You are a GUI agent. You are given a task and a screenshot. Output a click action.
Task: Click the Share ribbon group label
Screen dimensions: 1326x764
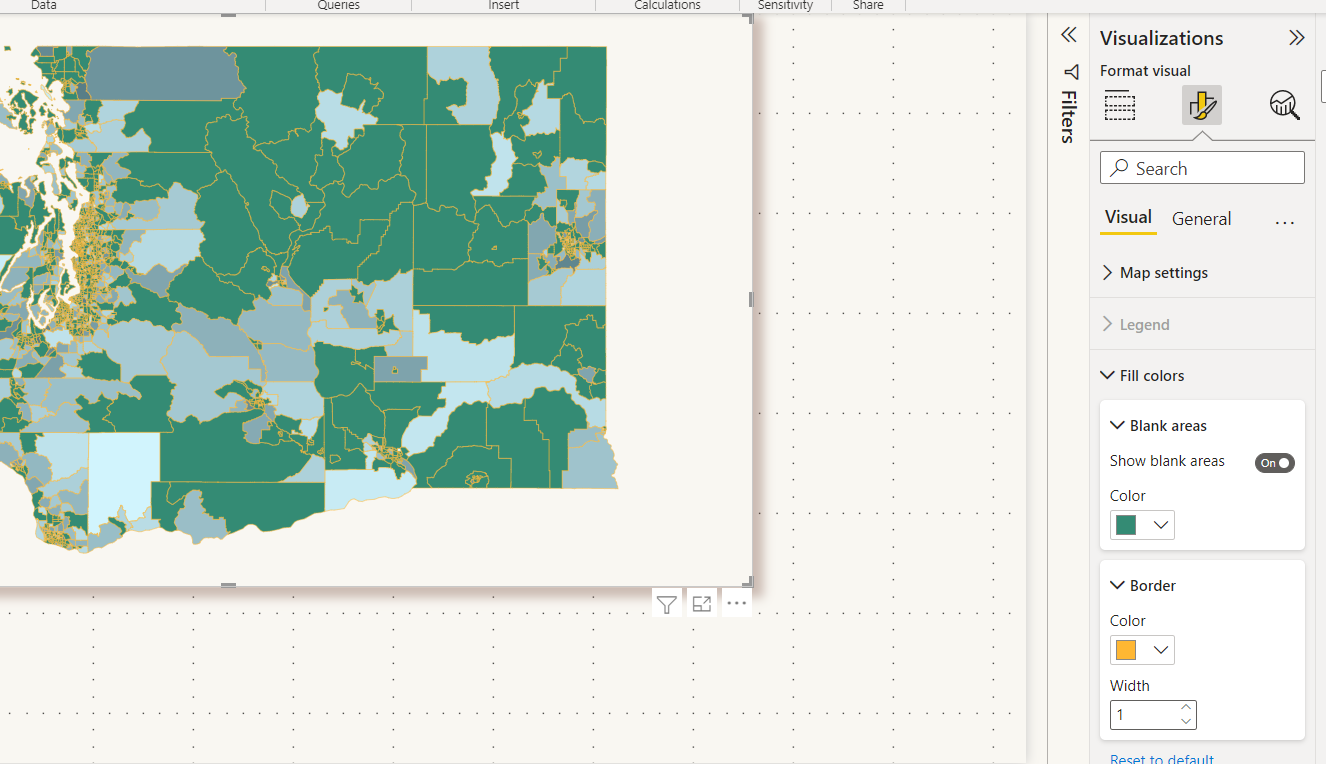coord(868,5)
